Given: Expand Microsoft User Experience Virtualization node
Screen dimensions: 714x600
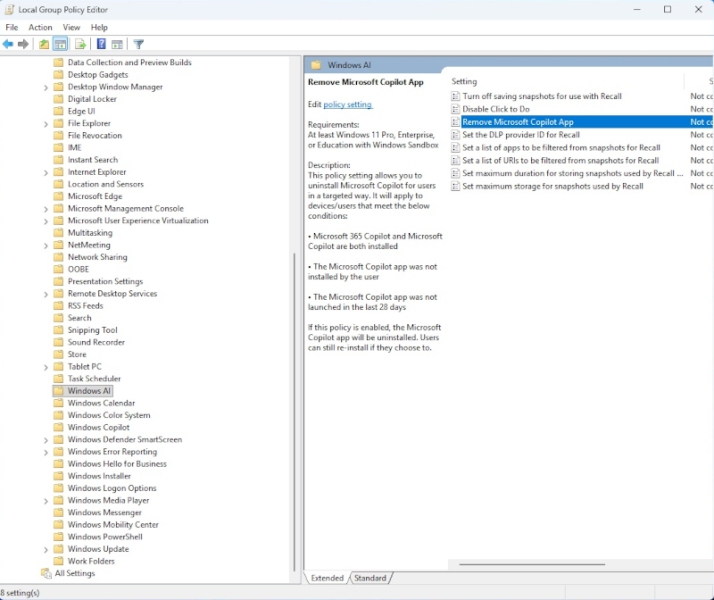Looking at the screenshot, I should tap(46, 221).
